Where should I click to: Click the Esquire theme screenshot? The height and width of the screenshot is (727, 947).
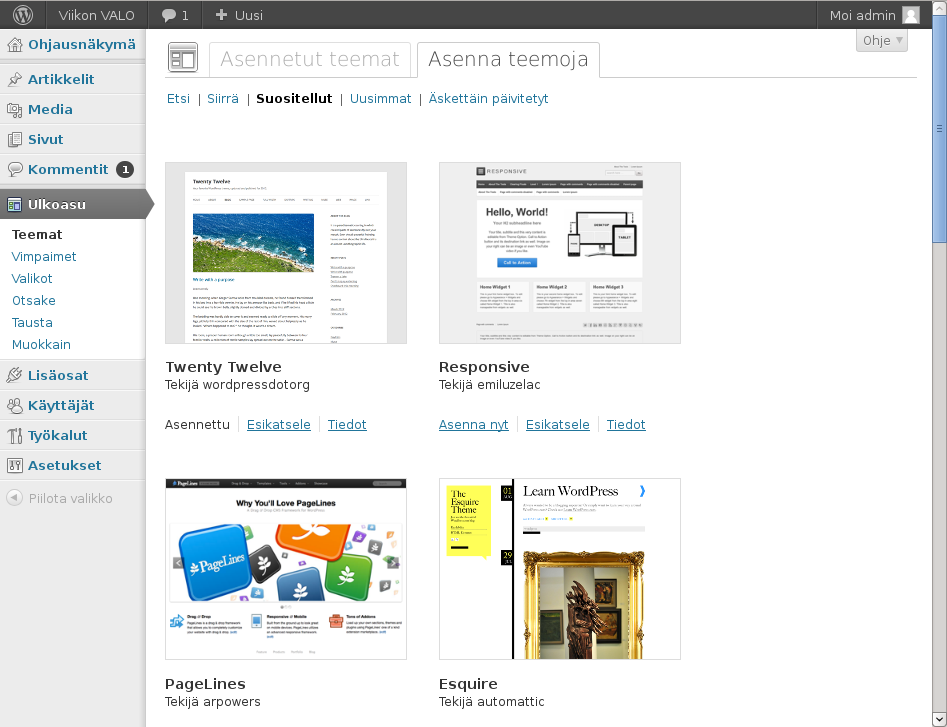click(560, 569)
